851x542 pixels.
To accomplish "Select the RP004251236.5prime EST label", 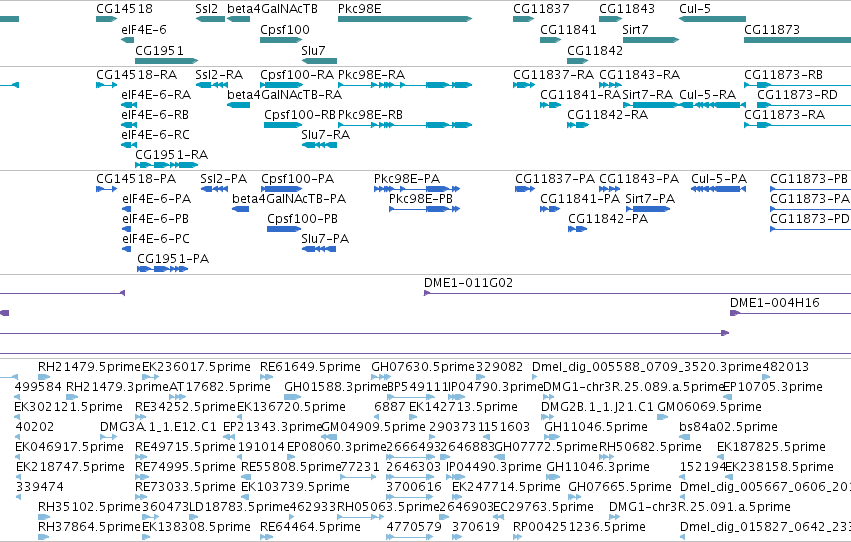I will click(x=579, y=527).
